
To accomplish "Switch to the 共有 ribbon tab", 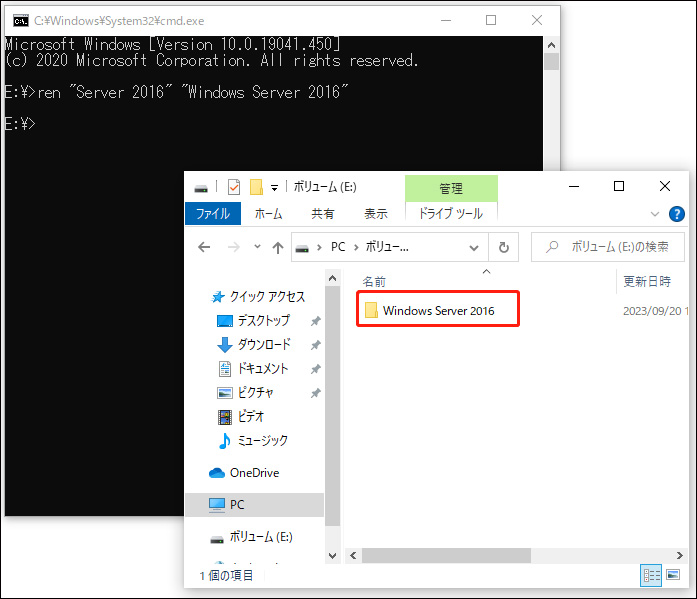I will (x=323, y=214).
